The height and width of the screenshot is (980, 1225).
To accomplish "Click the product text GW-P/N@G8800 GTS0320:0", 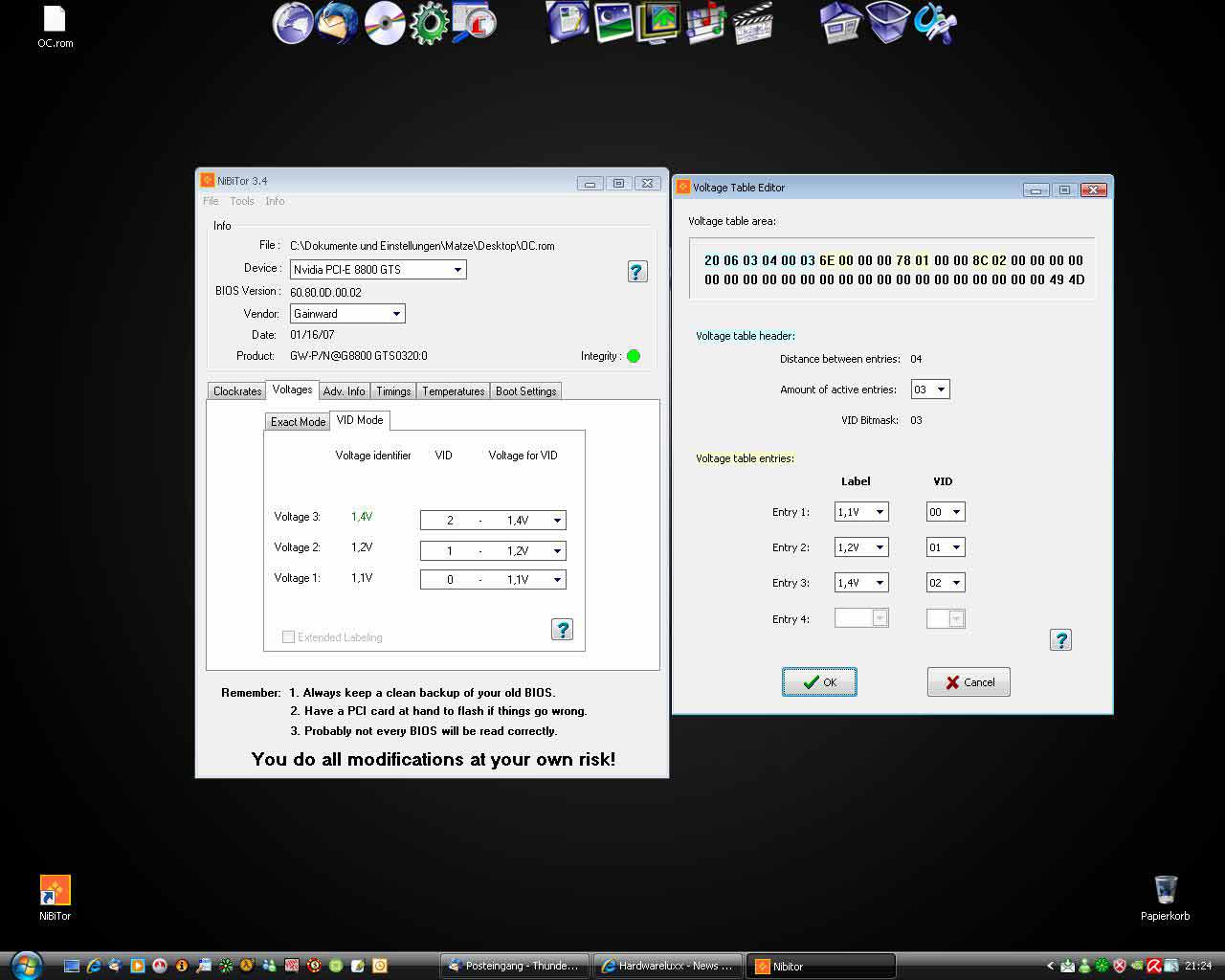I will (359, 356).
